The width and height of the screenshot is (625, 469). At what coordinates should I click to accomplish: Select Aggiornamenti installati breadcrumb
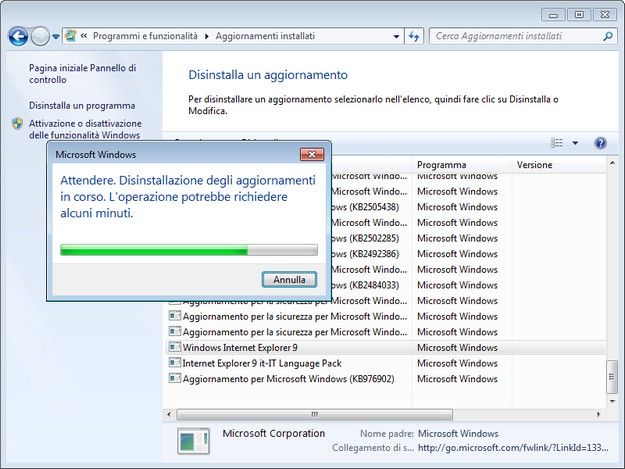coord(265,36)
